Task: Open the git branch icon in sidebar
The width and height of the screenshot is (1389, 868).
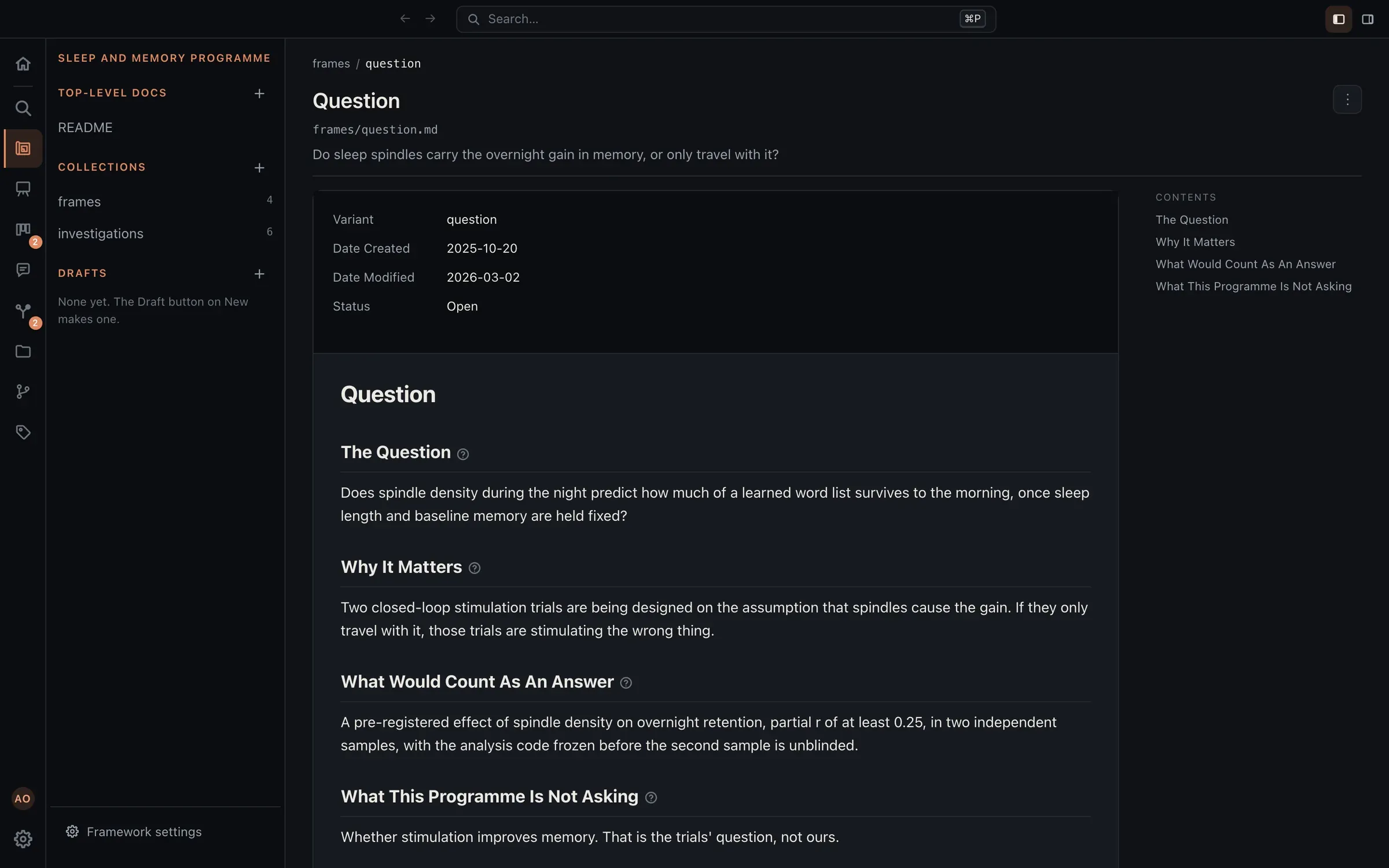Action: pos(23,392)
